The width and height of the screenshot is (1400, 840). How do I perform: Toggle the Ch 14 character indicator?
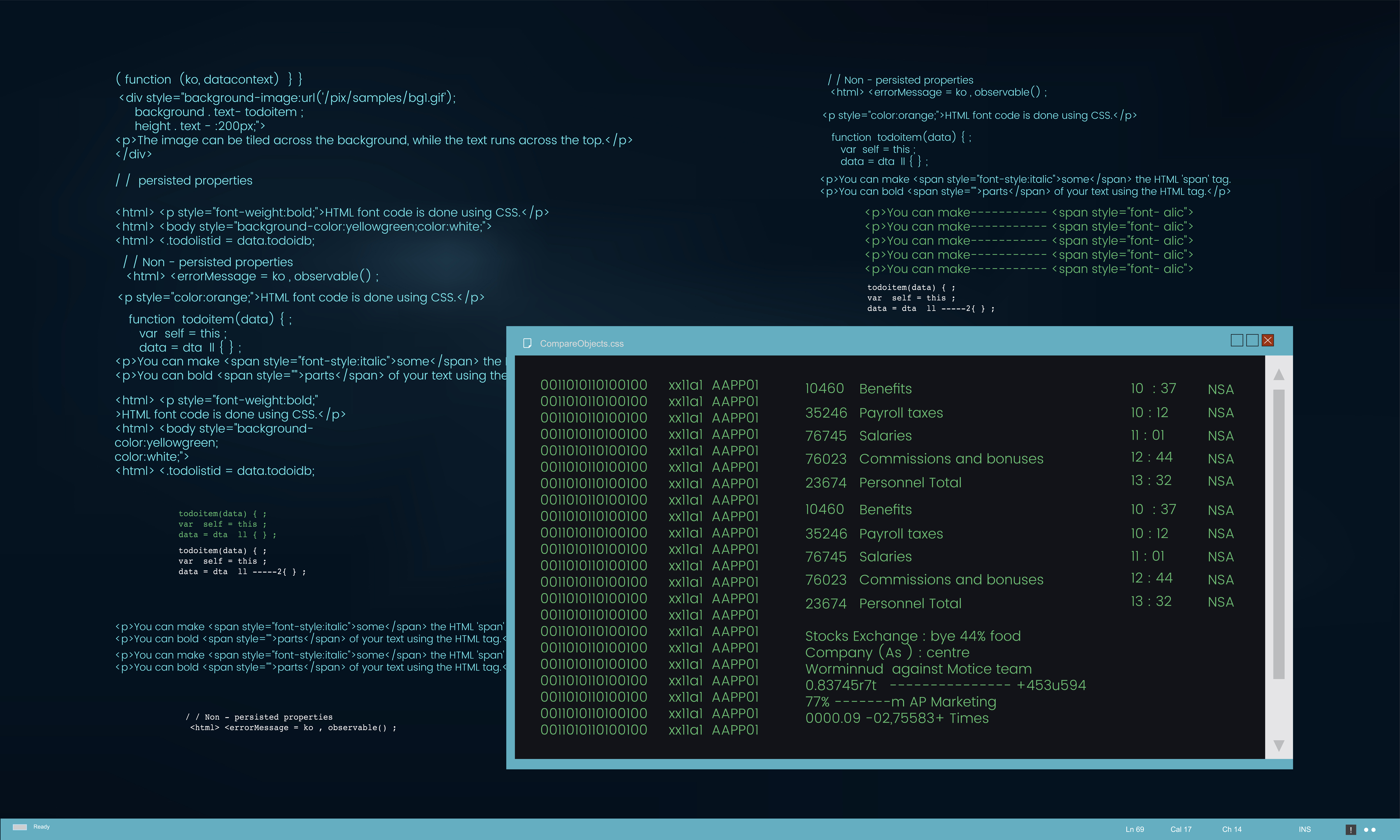point(1232,829)
